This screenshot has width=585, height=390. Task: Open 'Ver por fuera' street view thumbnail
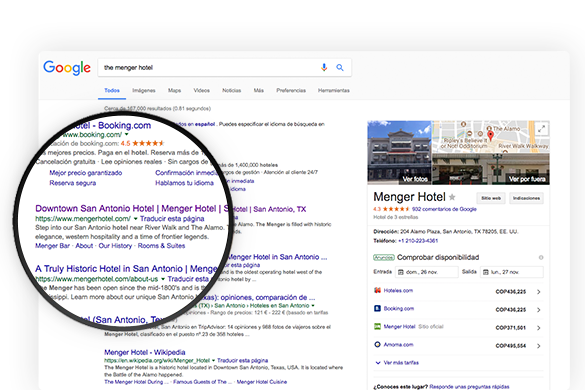pyautogui.click(x=491, y=169)
